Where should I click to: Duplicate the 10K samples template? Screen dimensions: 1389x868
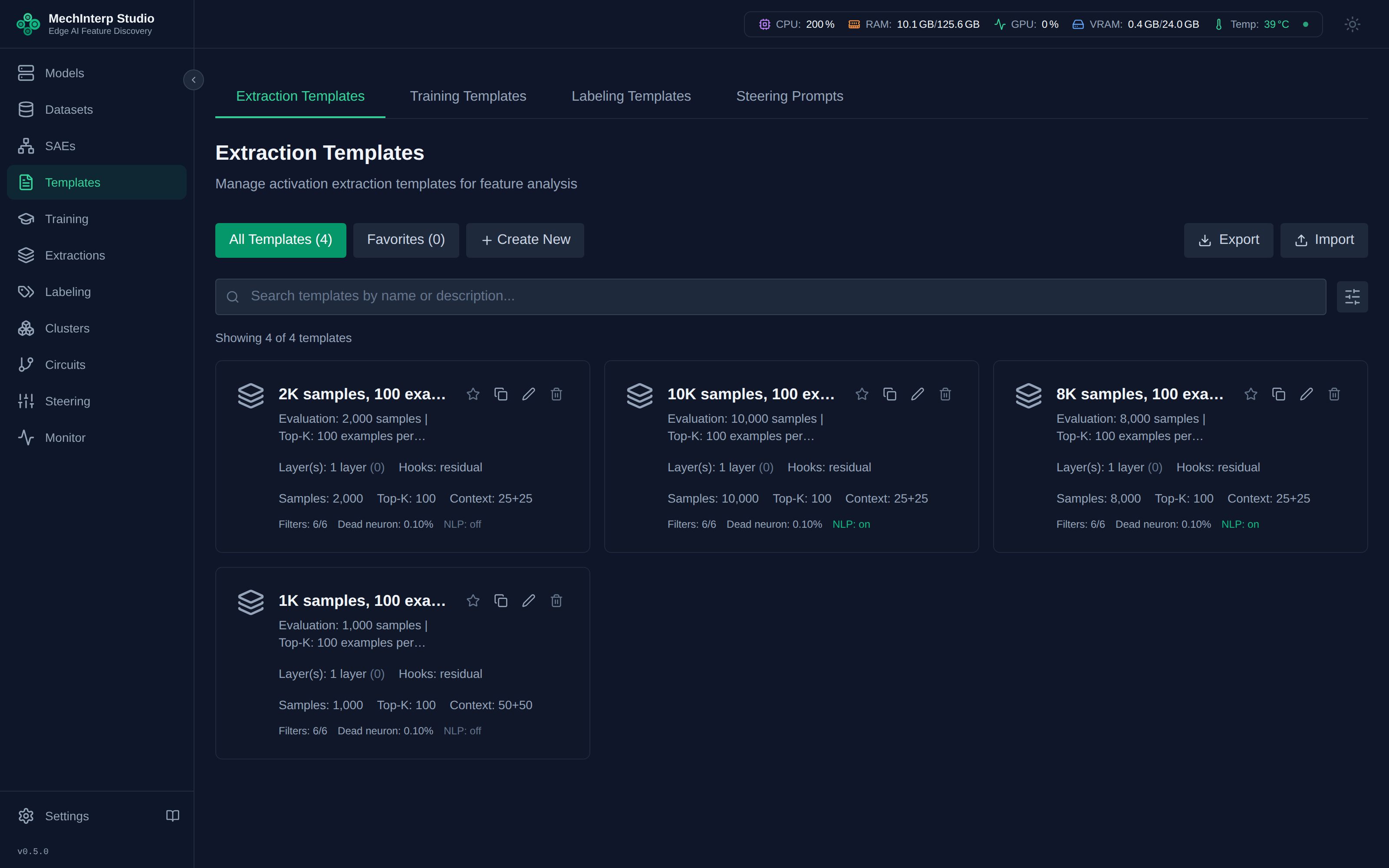pyautogui.click(x=890, y=394)
